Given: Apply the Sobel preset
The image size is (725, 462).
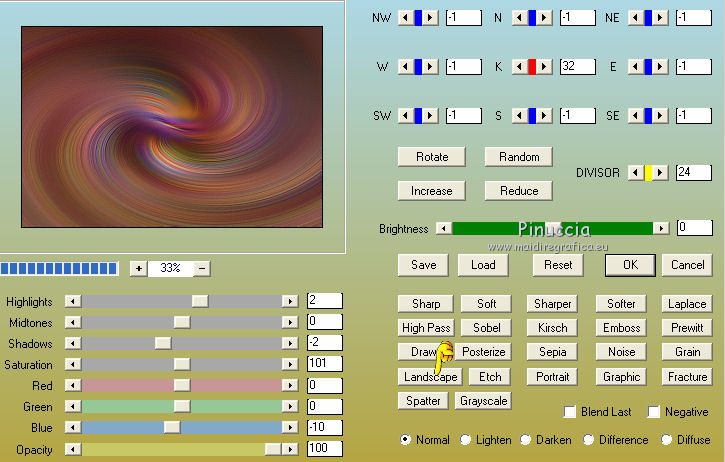Looking at the screenshot, I should (486, 328).
